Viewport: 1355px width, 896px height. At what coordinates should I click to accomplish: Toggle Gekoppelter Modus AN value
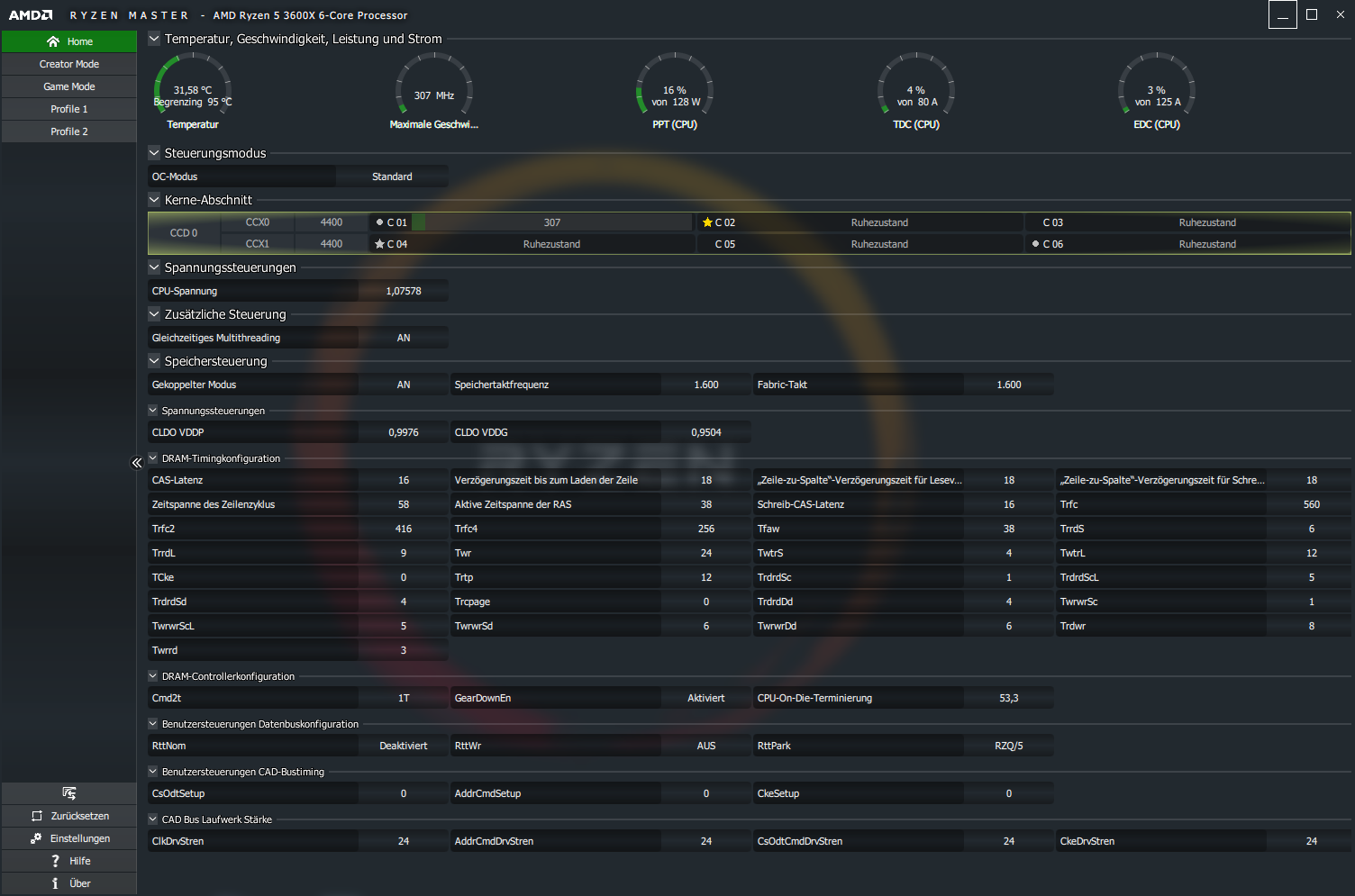pyautogui.click(x=404, y=385)
